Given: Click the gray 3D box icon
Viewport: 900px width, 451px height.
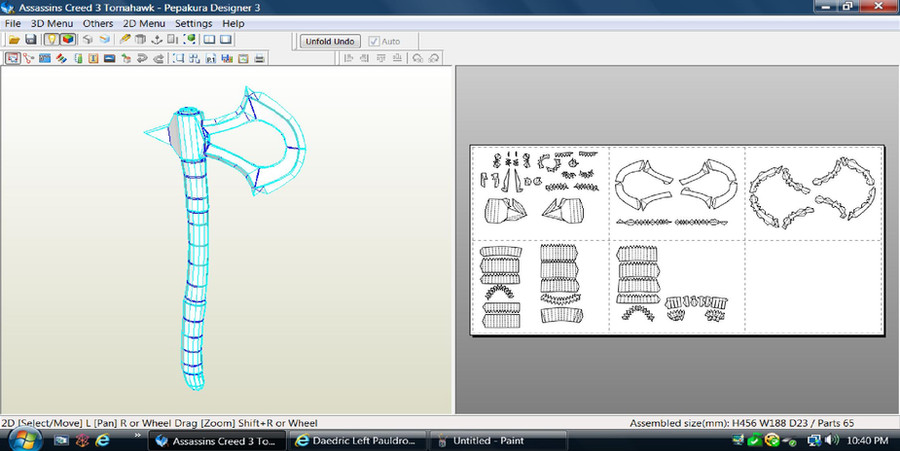Looking at the screenshot, I should [87, 40].
